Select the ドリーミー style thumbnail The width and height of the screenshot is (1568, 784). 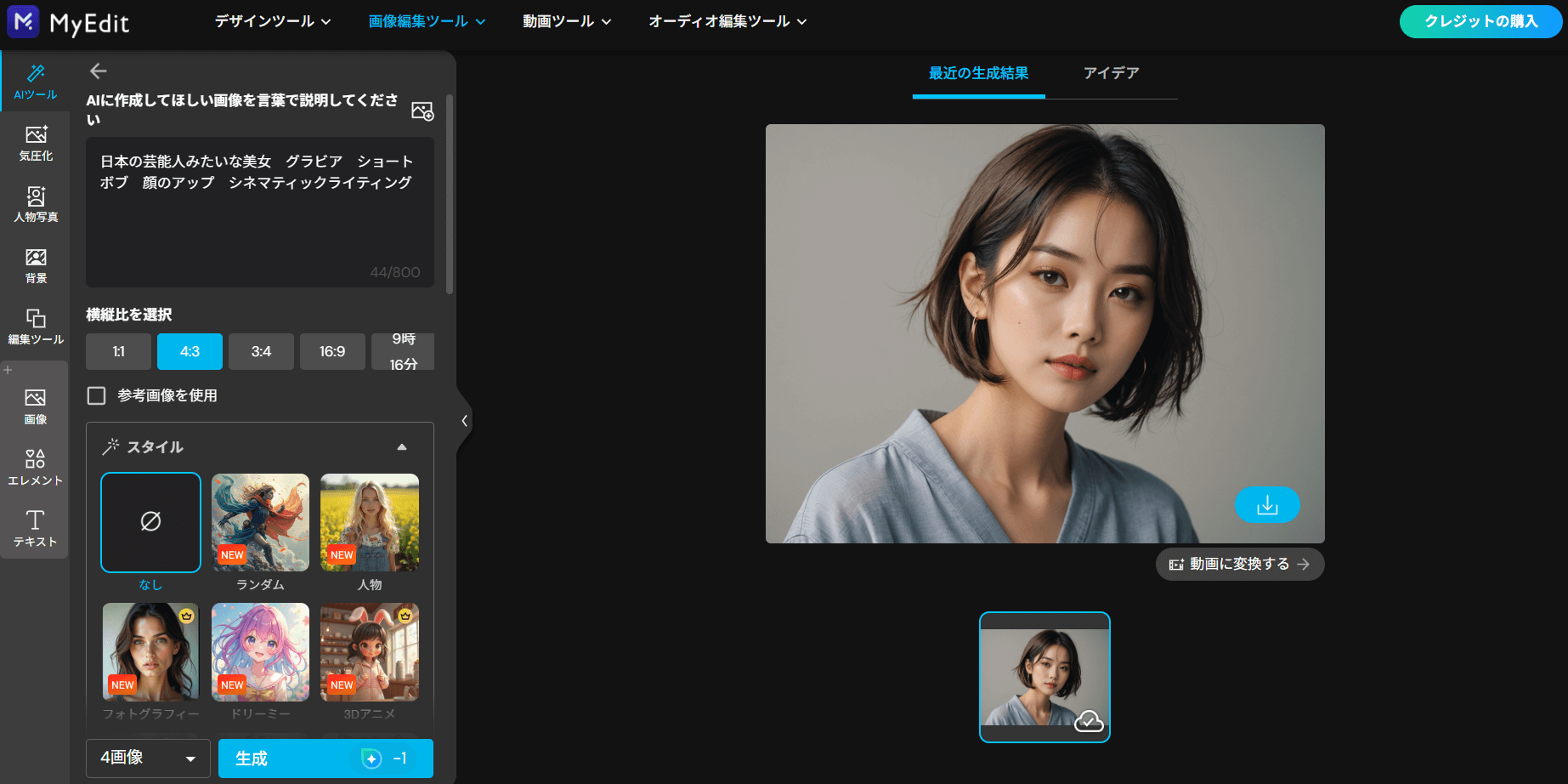tap(260, 652)
